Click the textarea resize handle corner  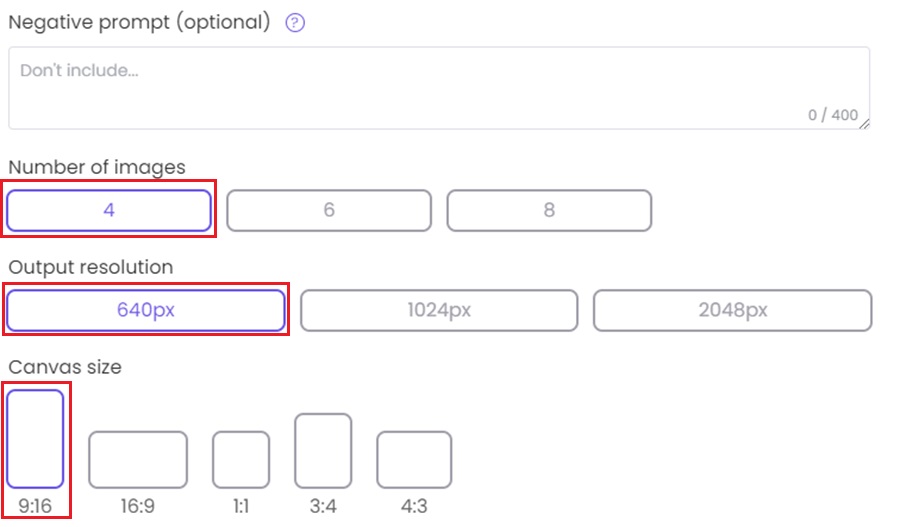pyautogui.click(x=864, y=123)
